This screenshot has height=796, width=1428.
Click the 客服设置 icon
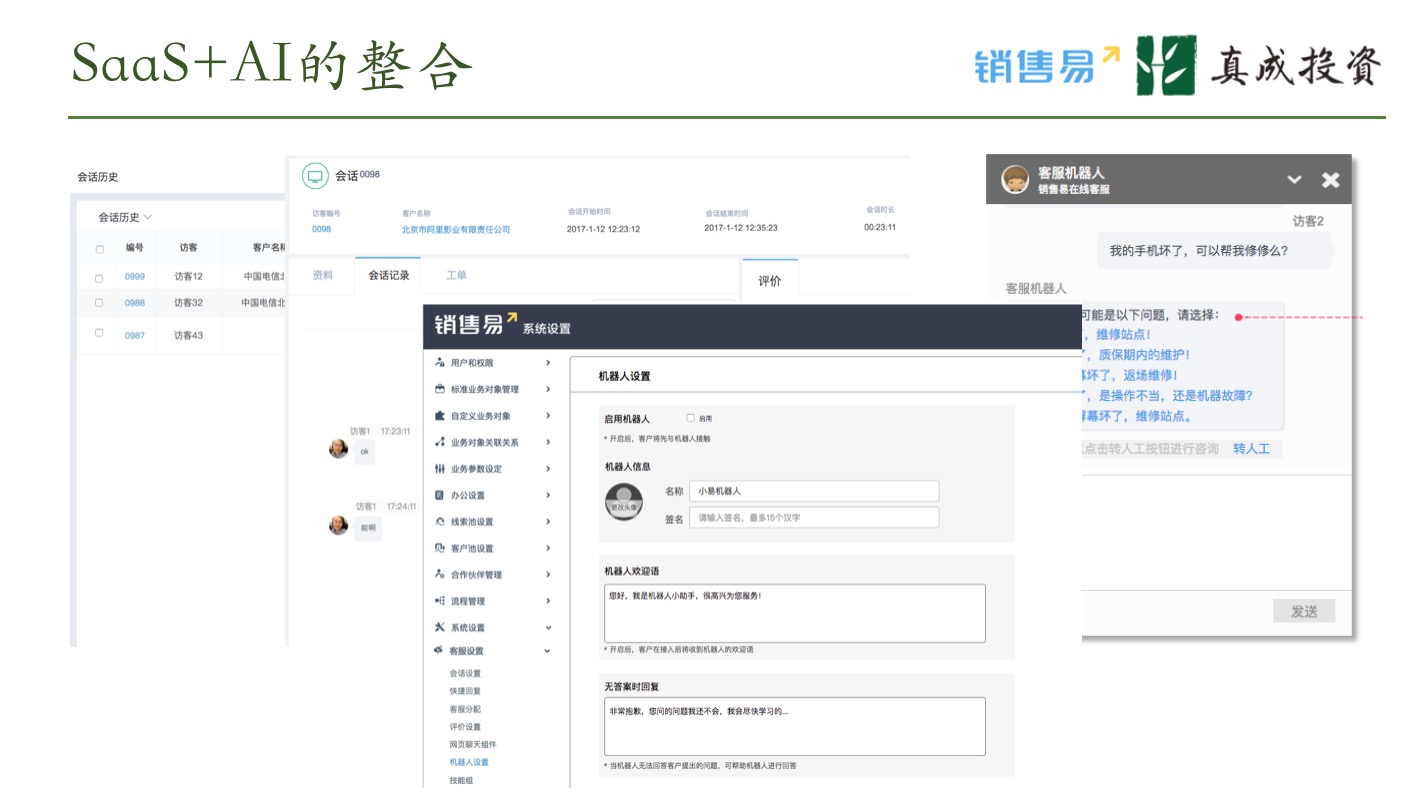click(x=440, y=650)
